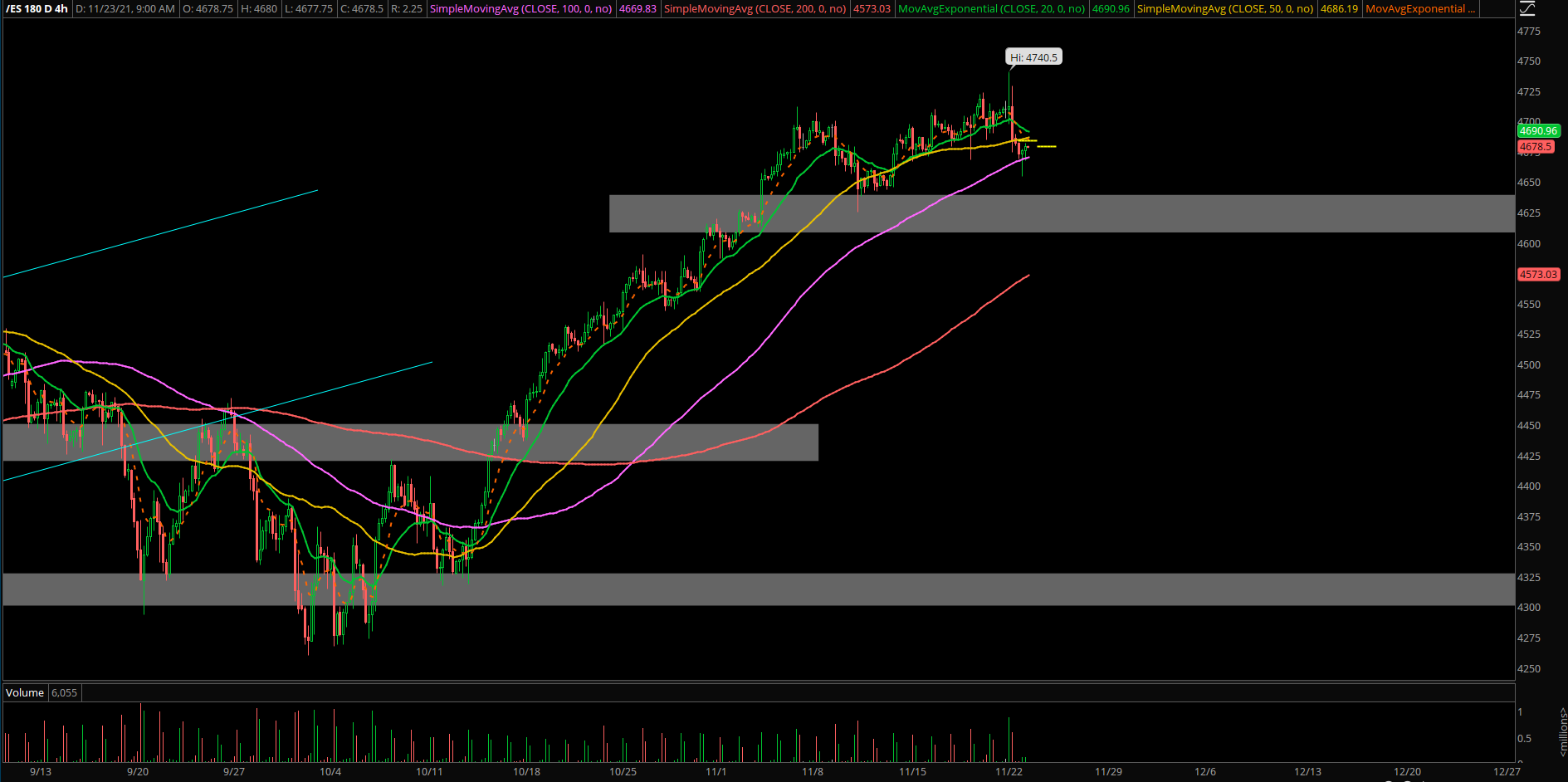Viewport: 1568px width, 782px height.
Task: Click the Hi: 4740.5 price bubble
Action: 1033,57
